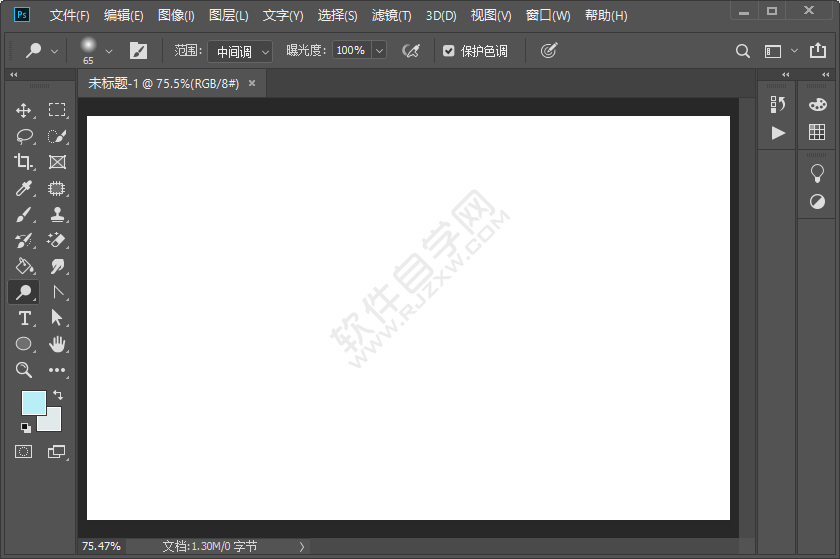
Task: Pick the Brush tool
Action: [23, 214]
